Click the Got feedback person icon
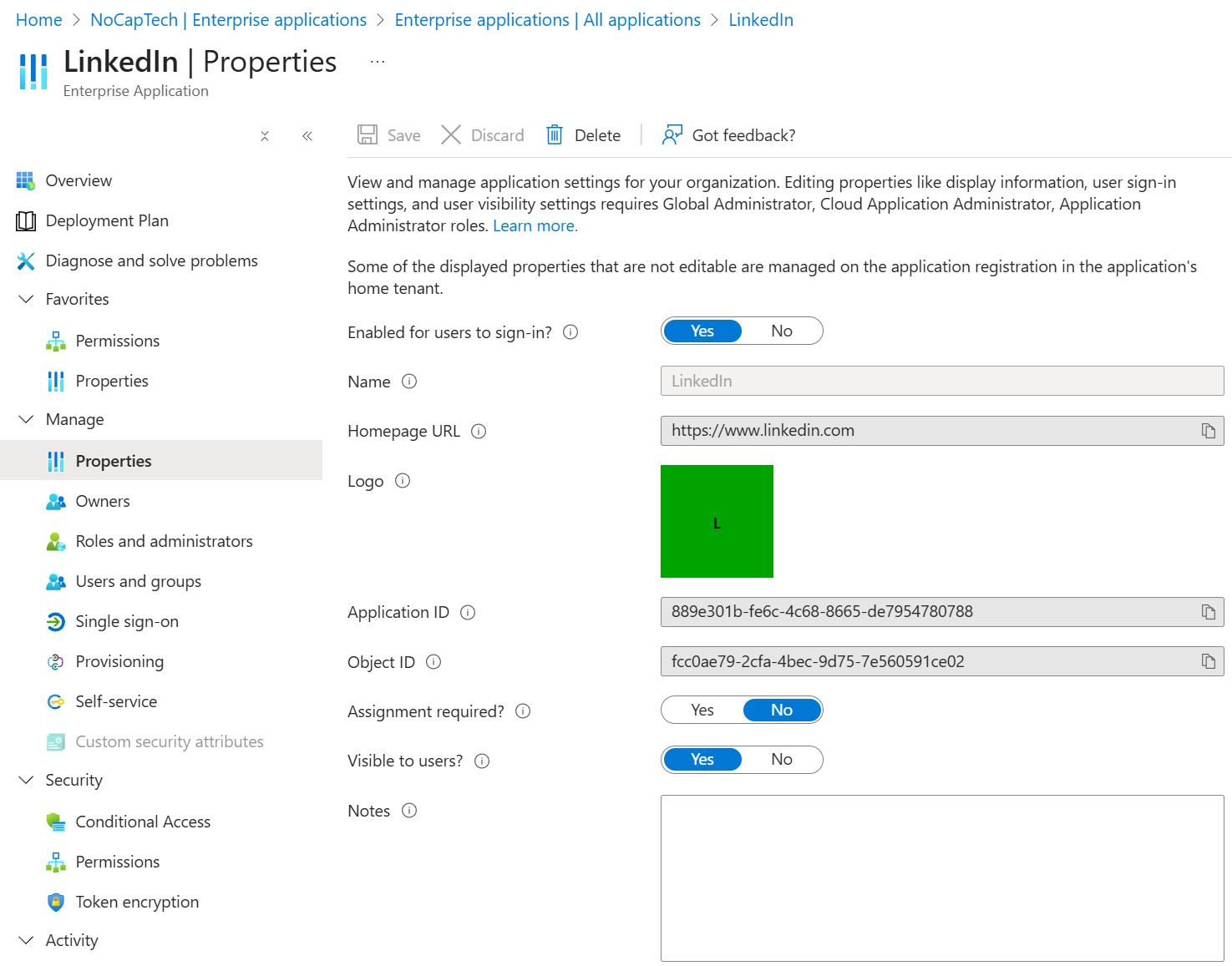Screen dimensions: 1232x966 [x=672, y=134]
